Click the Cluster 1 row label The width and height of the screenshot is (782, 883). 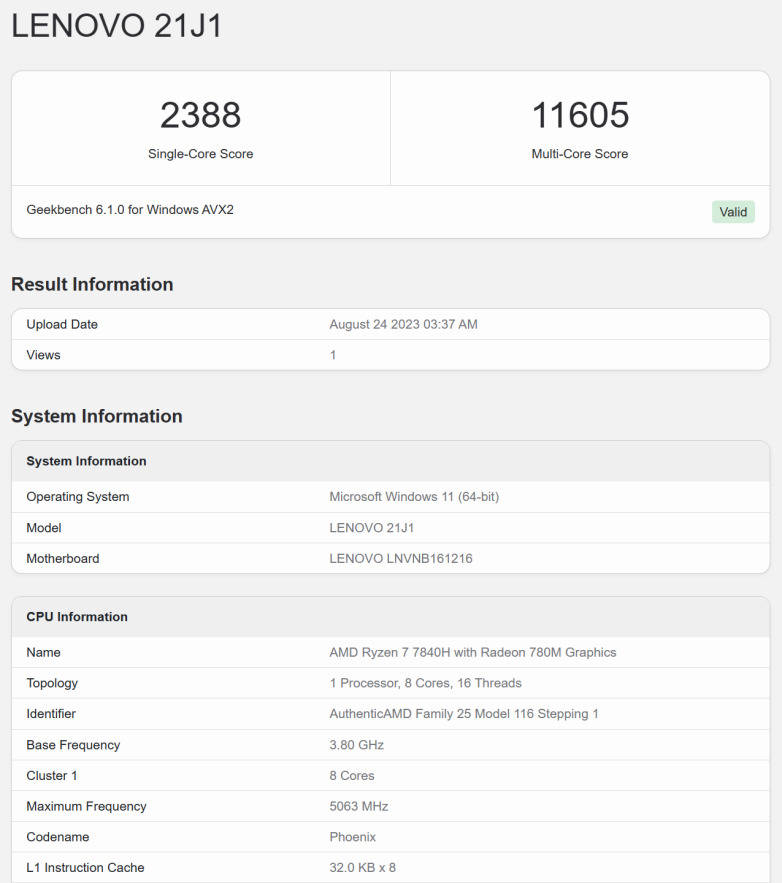[52, 775]
